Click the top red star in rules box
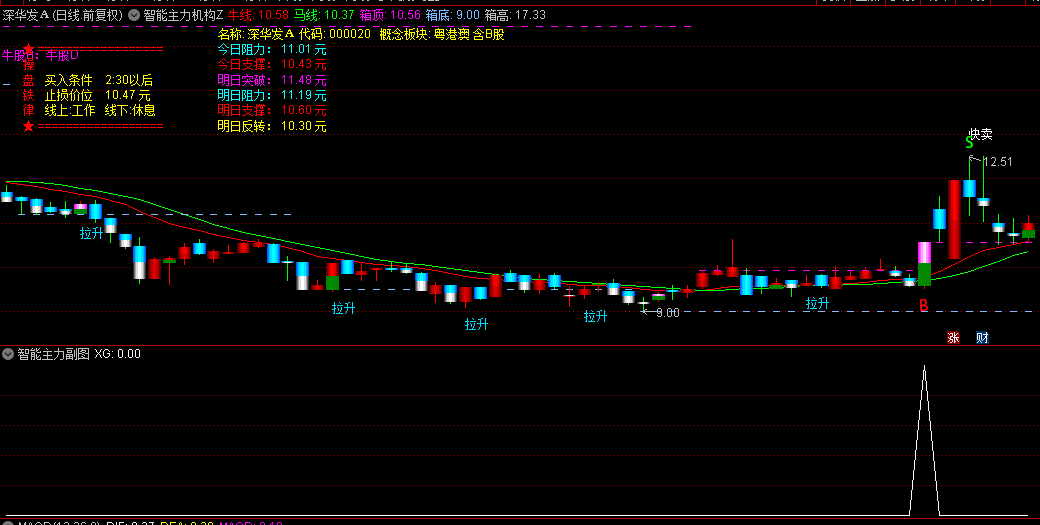1040x525 pixels. point(28,48)
